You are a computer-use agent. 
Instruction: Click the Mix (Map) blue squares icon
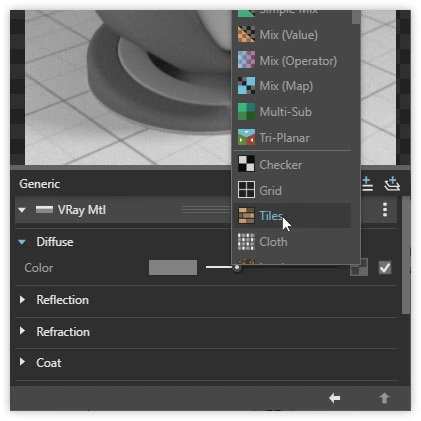[246, 86]
